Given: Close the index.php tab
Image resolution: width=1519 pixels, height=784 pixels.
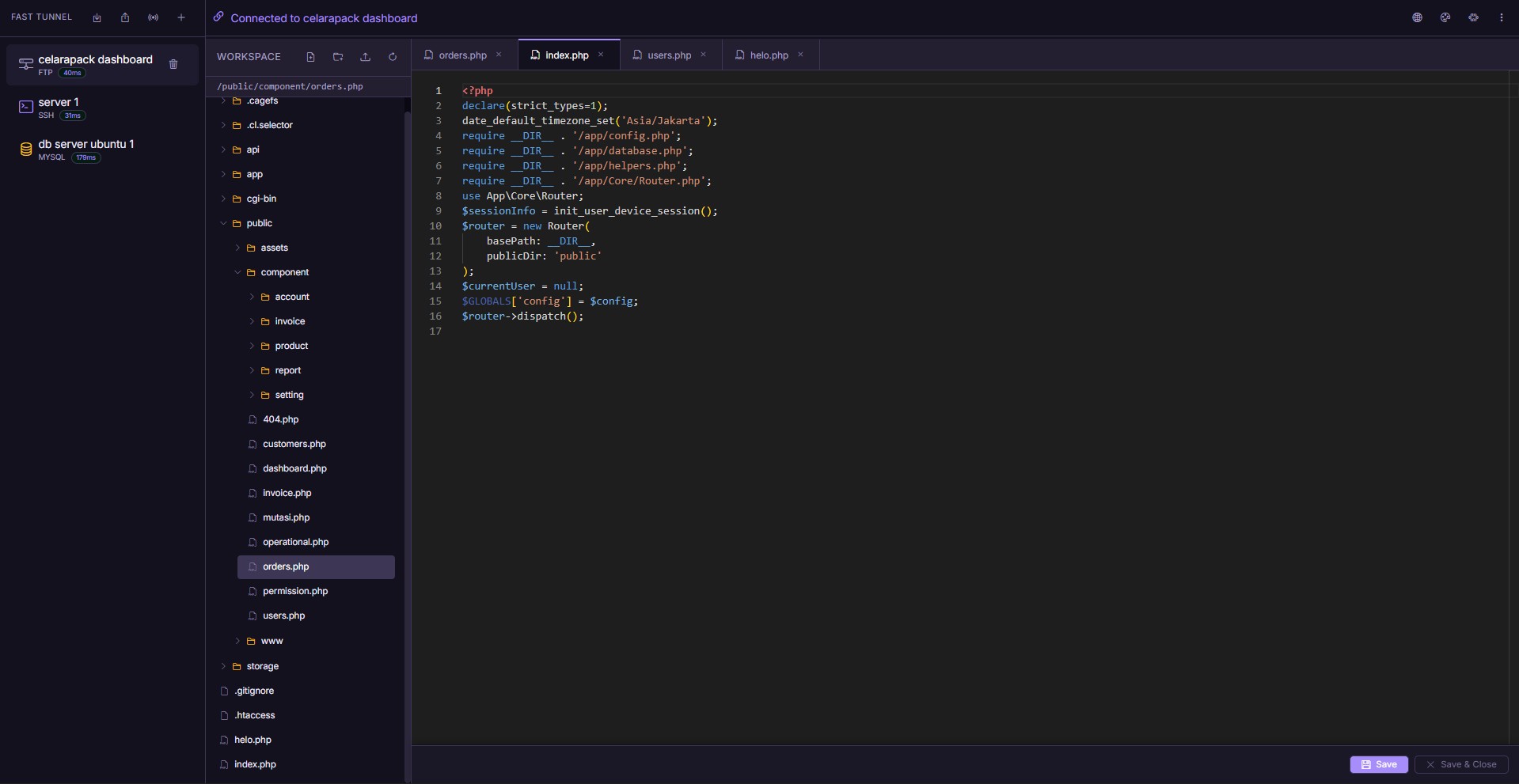Looking at the screenshot, I should [601, 55].
